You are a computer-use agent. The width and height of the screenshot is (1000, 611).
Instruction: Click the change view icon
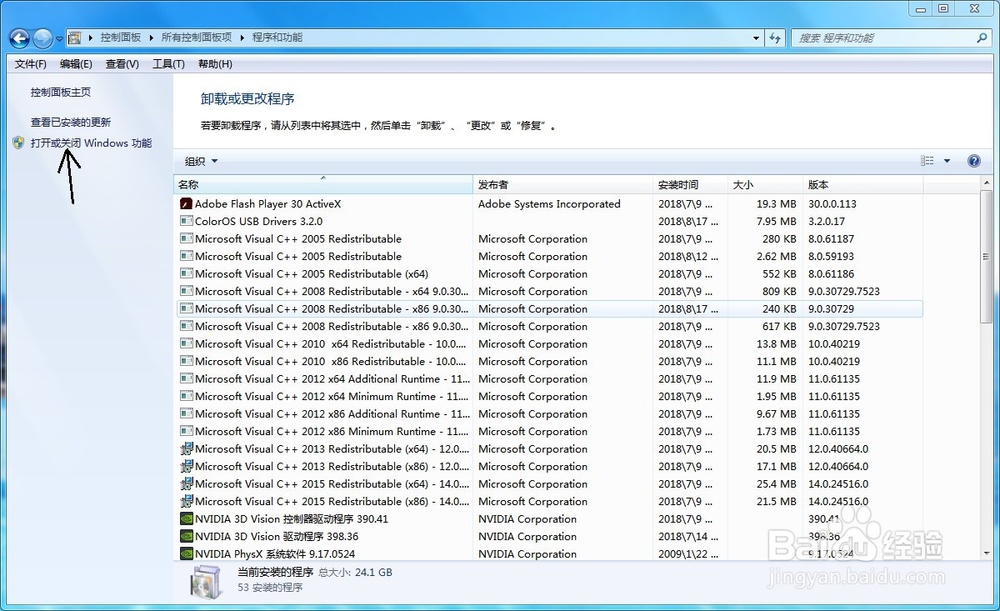point(927,161)
